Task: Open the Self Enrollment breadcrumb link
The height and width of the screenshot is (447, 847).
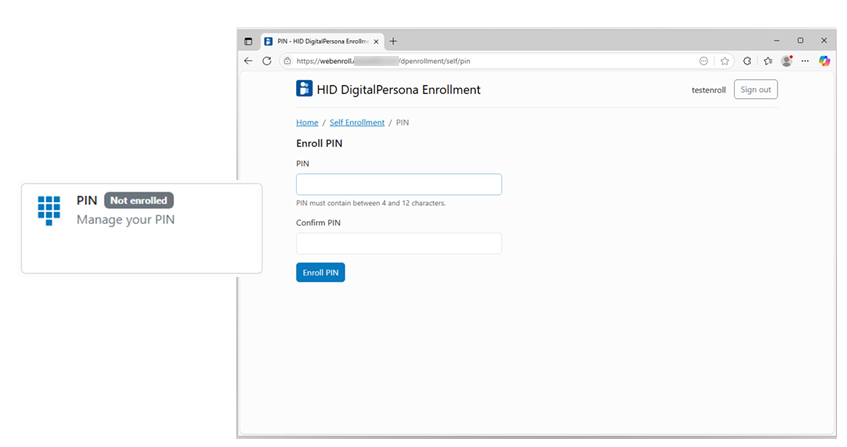Action: tap(357, 122)
